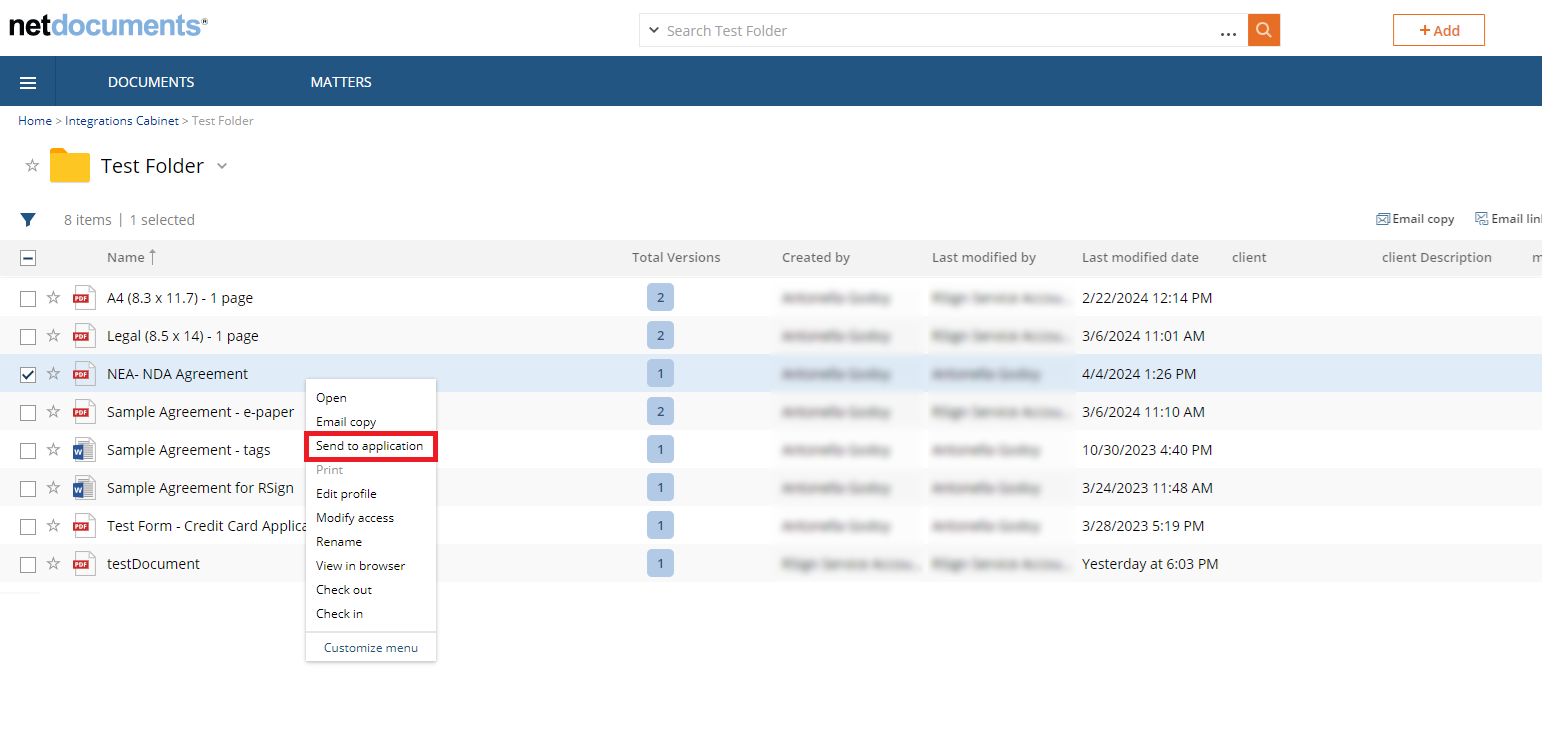1542x732 pixels.
Task: Click PDF icon of Test Form row
Action: tap(85, 526)
